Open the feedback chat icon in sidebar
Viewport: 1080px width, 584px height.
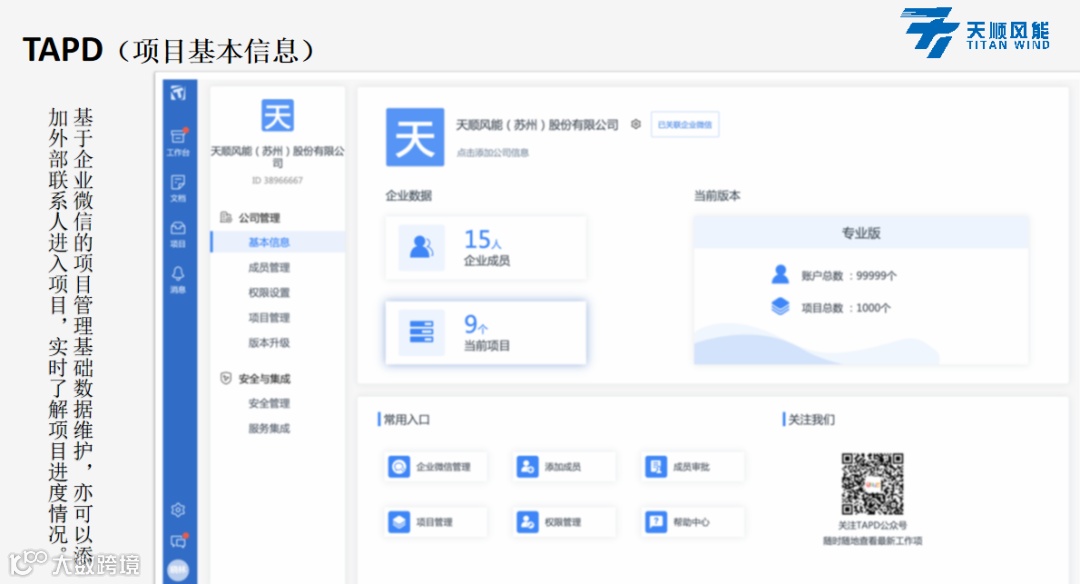point(178,541)
